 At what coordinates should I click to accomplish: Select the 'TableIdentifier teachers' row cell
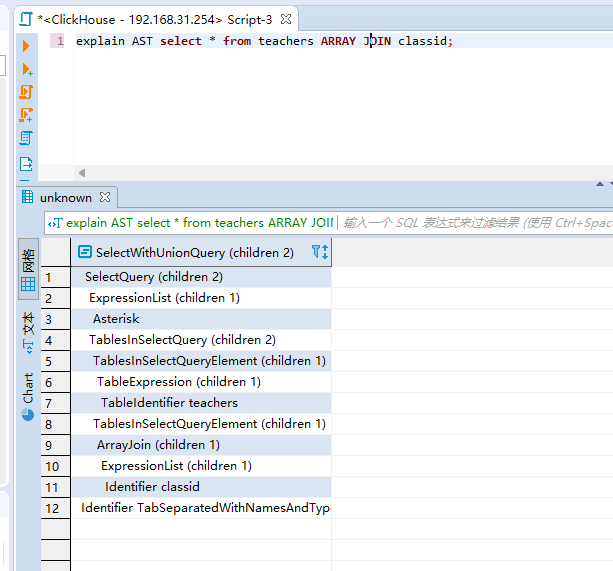coord(169,403)
